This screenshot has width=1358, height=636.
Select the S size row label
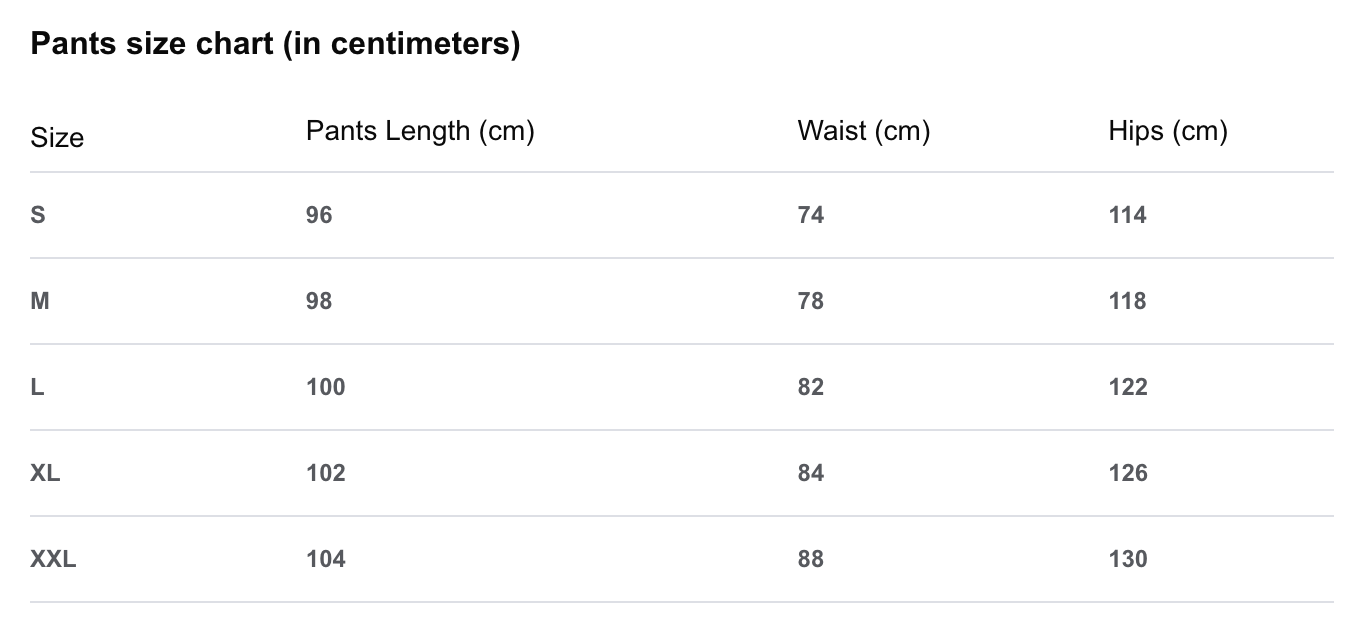[x=38, y=215]
